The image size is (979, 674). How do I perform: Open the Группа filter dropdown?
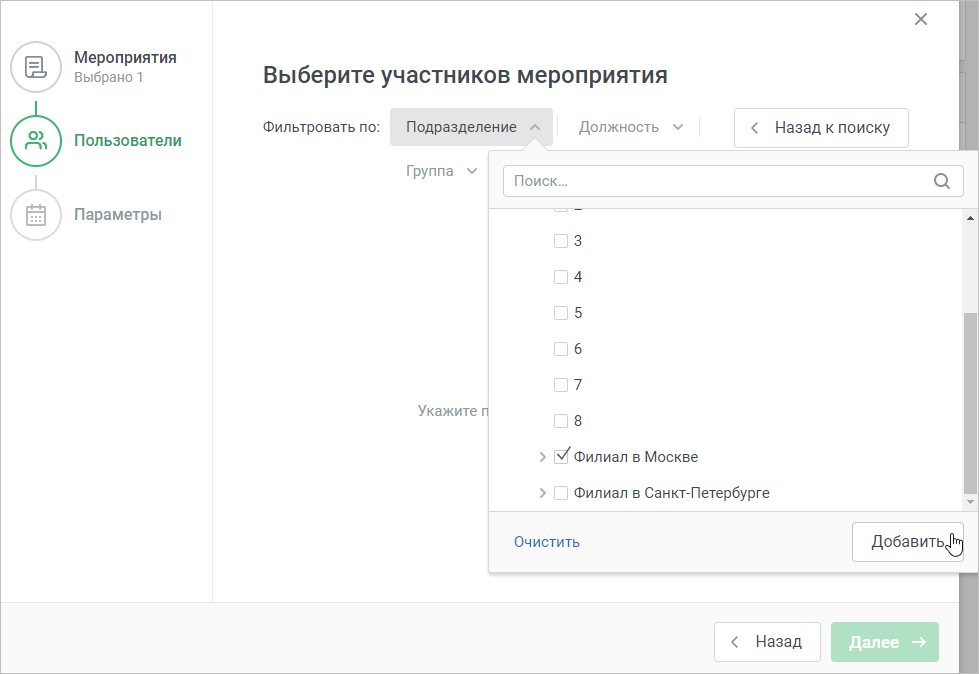[441, 171]
